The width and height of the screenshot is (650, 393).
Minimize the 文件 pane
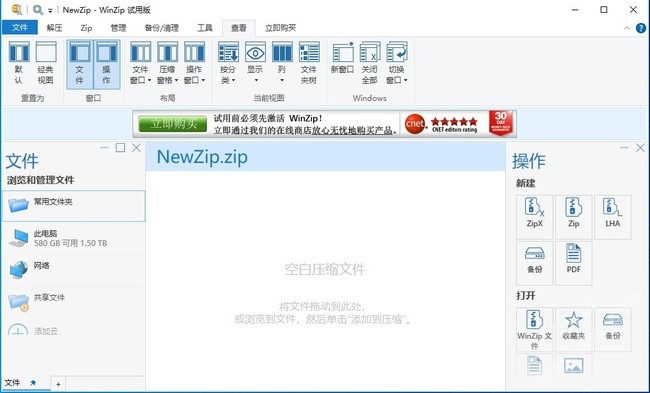click(x=104, y=148)
